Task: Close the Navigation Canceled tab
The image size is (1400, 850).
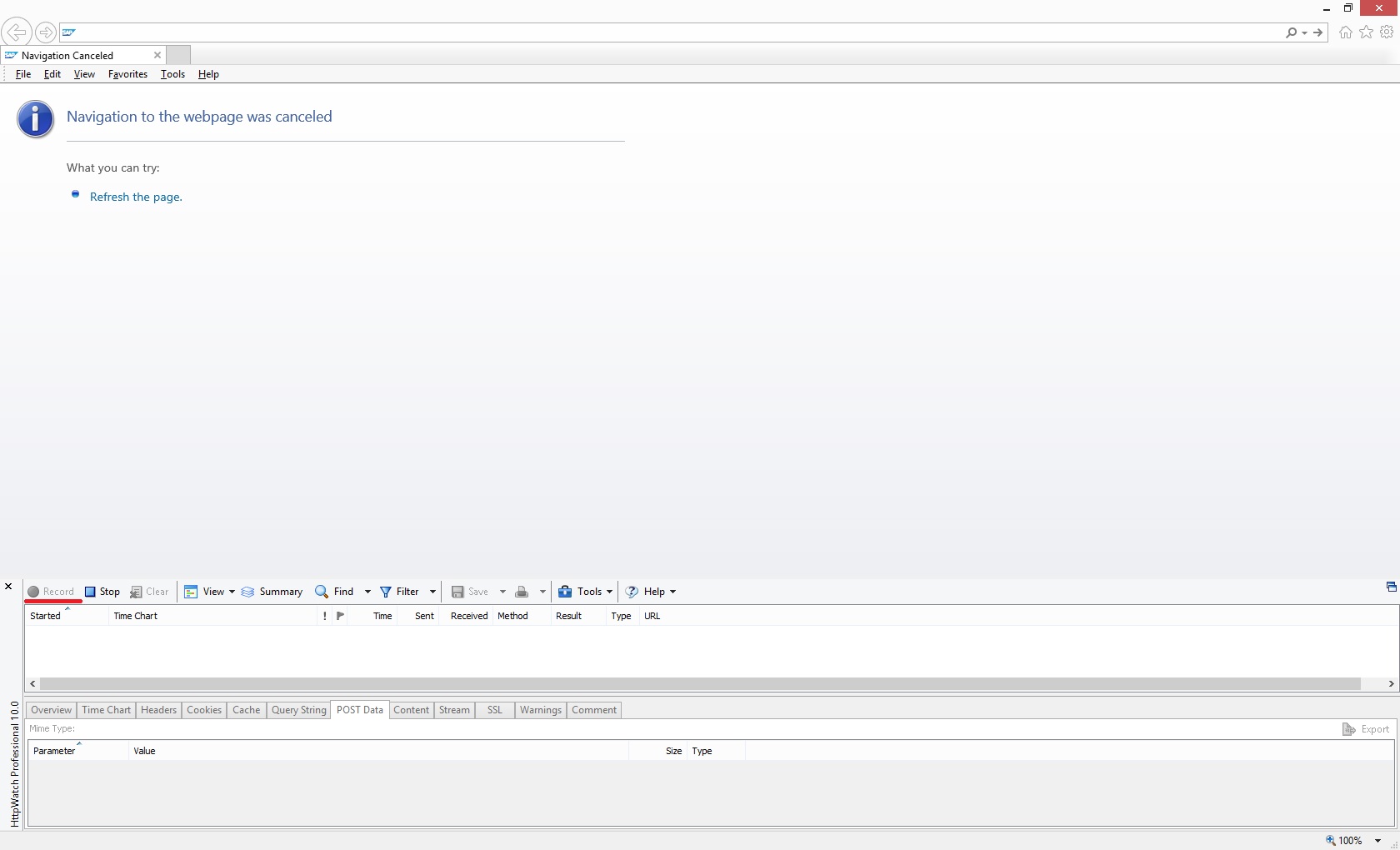Action: 157,55
